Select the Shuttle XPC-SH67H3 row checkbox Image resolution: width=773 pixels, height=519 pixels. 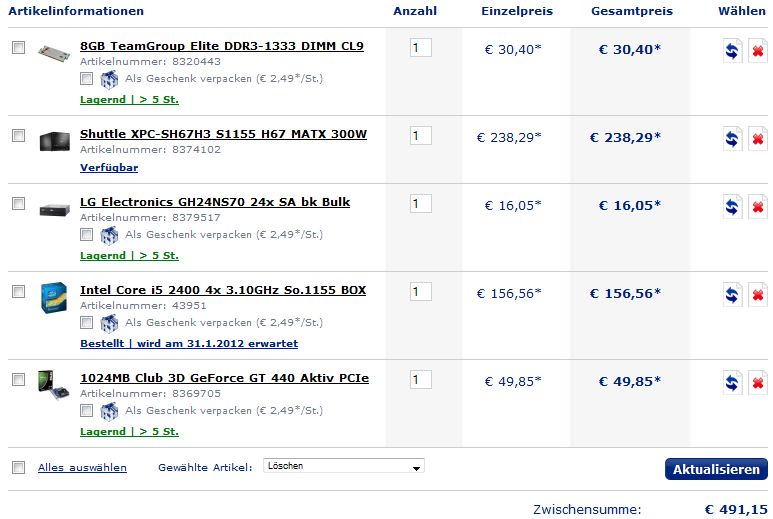[19, 135]
